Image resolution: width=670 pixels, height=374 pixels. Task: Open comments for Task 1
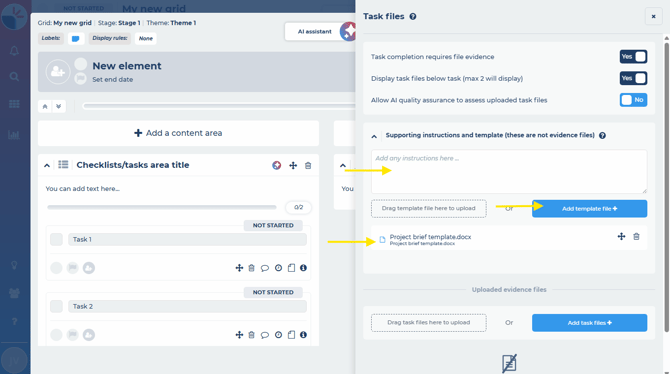[264, 268]
